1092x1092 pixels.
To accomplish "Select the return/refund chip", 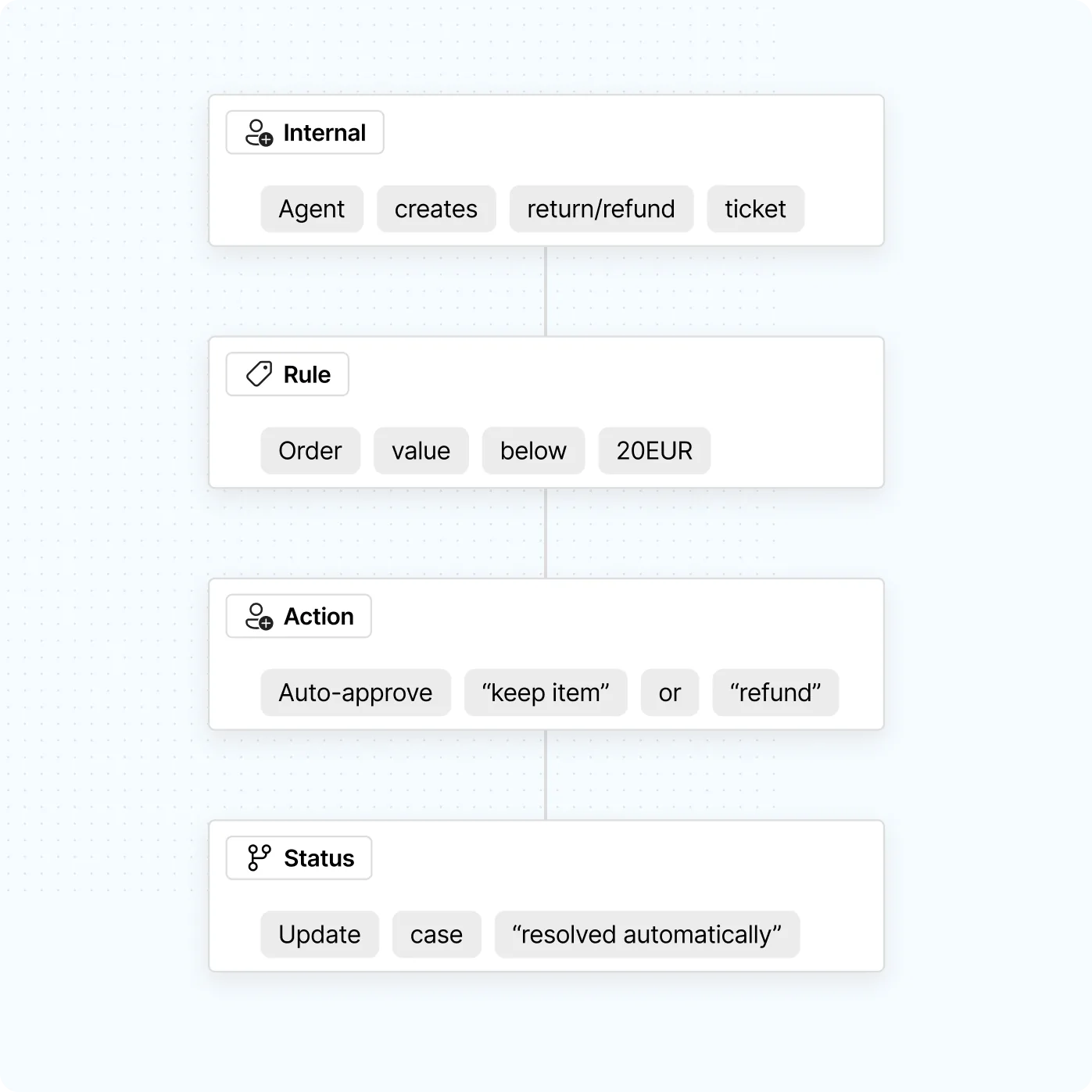I will (601, 209).
